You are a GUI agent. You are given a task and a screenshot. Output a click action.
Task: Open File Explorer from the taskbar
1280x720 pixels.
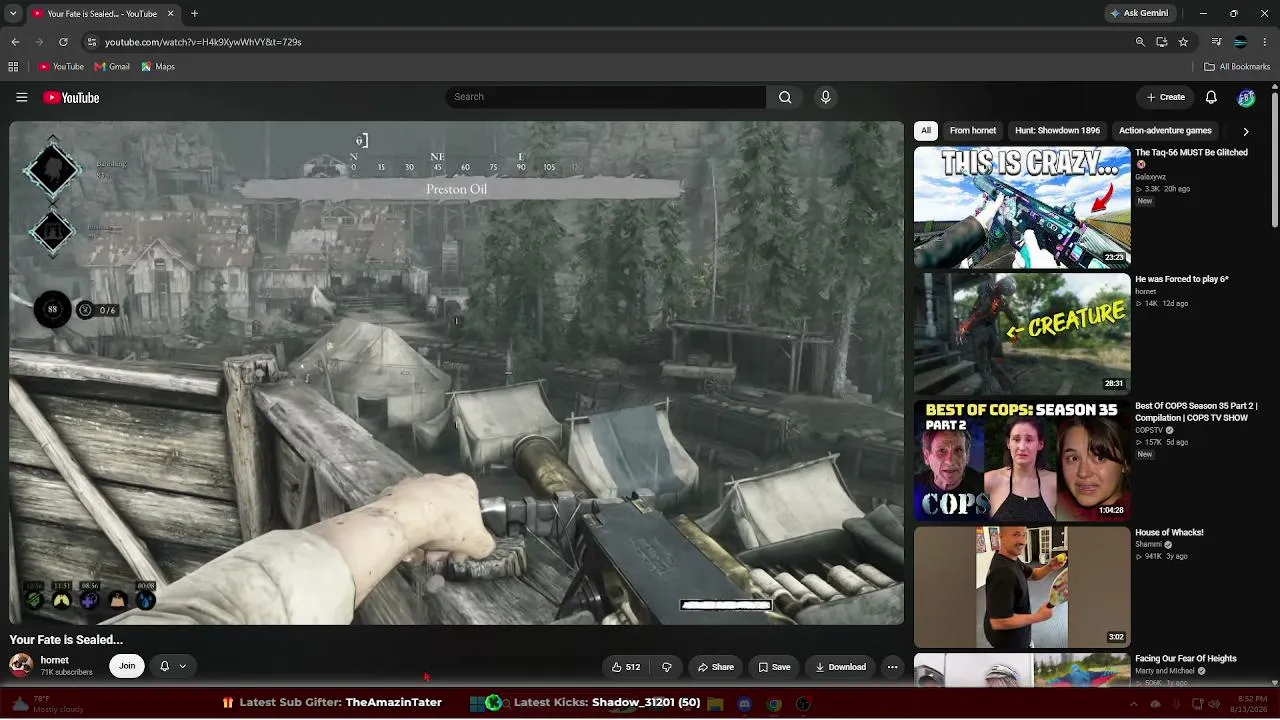click(x=715, y=704)
